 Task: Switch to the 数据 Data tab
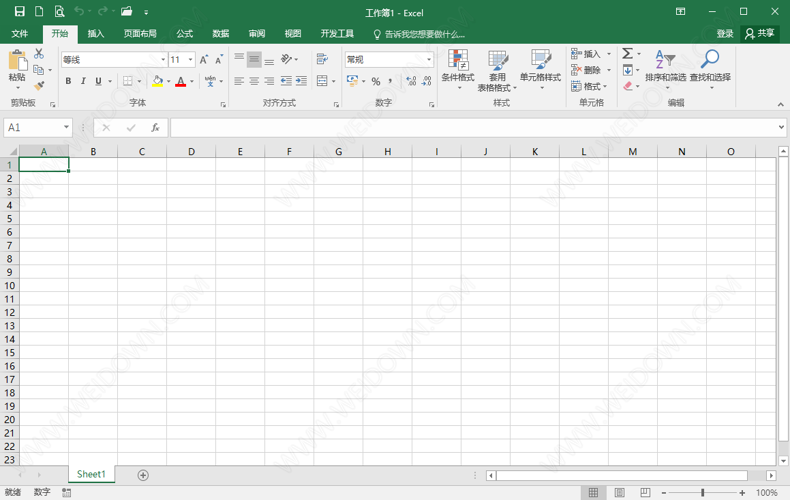[221, 34]
